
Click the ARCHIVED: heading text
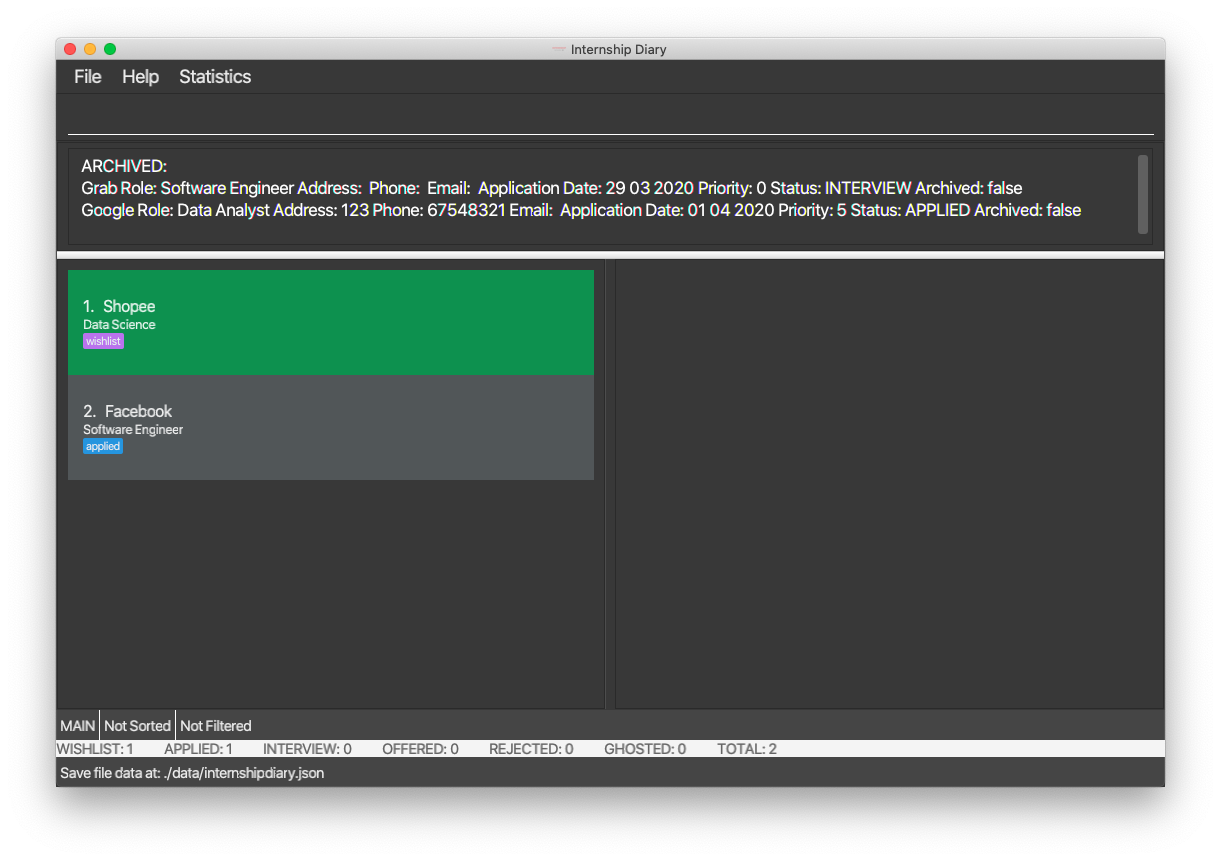(124, 166)
